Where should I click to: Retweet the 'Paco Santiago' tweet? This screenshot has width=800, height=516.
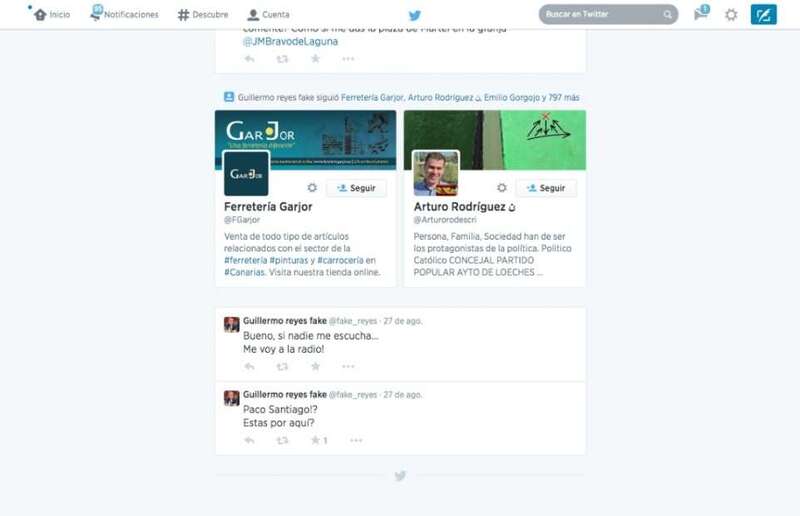283,440
